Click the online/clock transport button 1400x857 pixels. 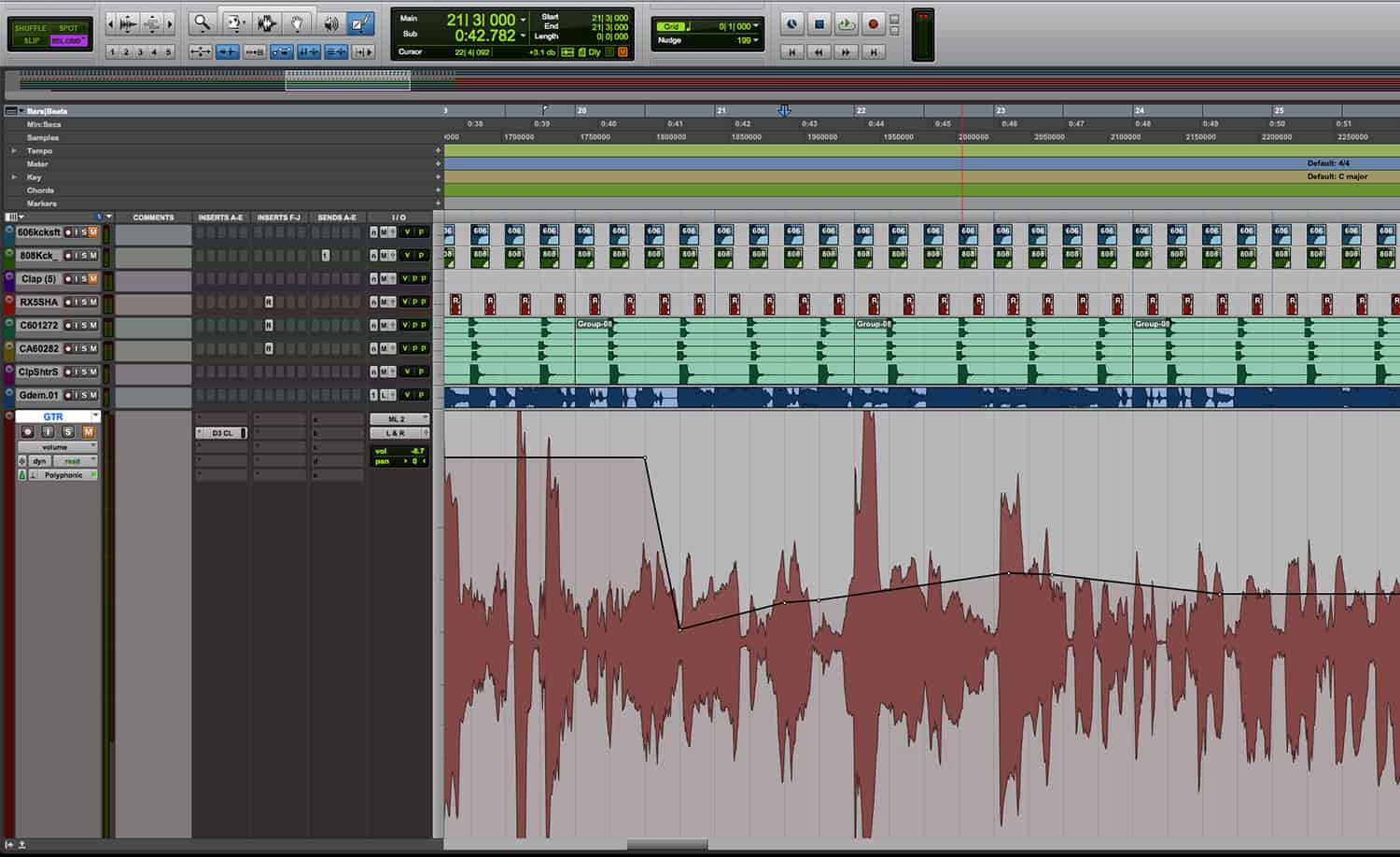coord(791,24)
